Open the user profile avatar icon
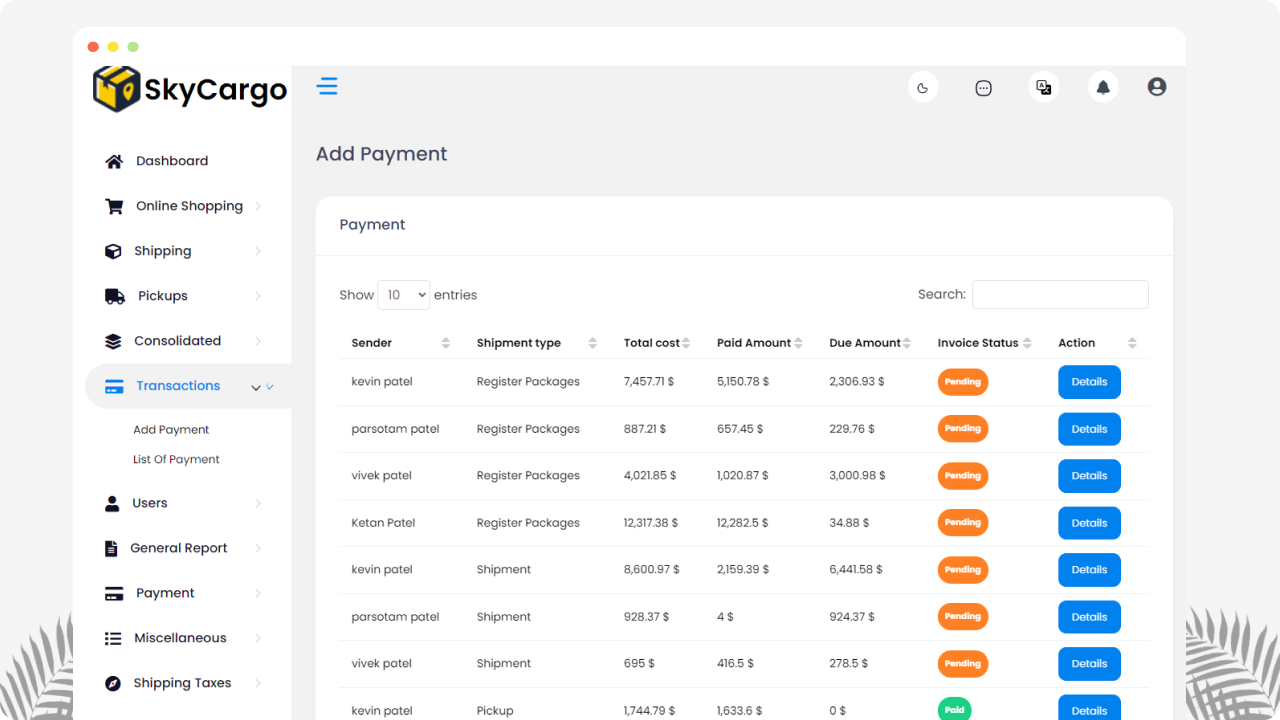 coord(1157,87)
